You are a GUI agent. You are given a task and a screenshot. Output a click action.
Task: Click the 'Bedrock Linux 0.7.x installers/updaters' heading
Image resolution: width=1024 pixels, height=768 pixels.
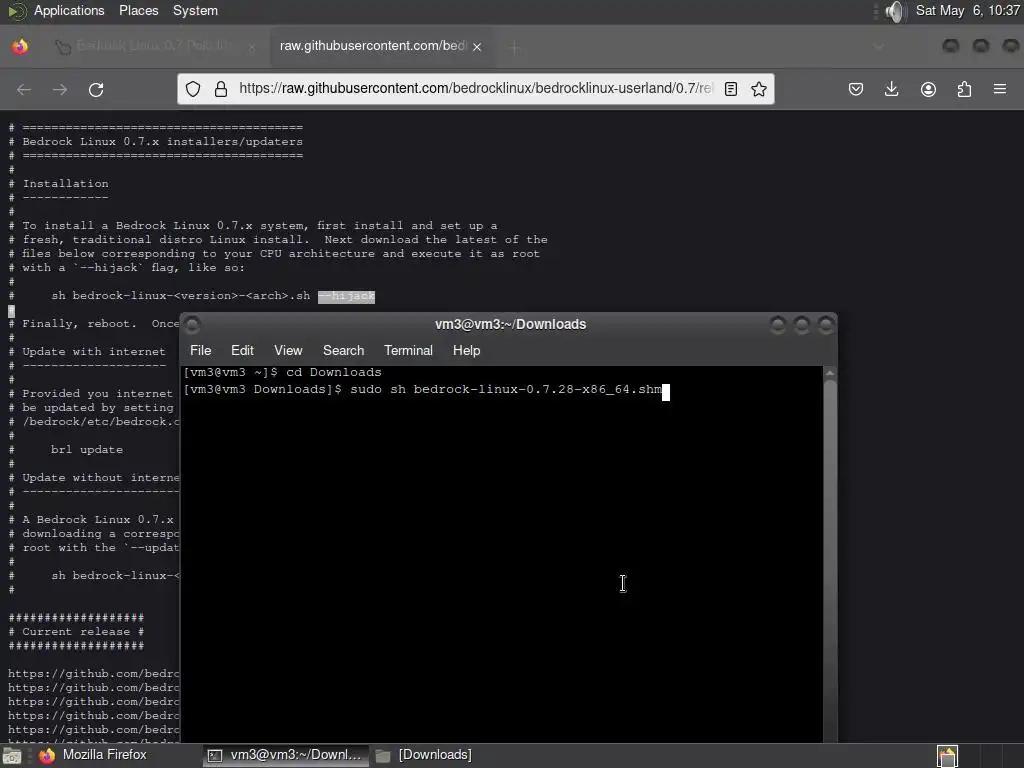click(x=163, y=141)
